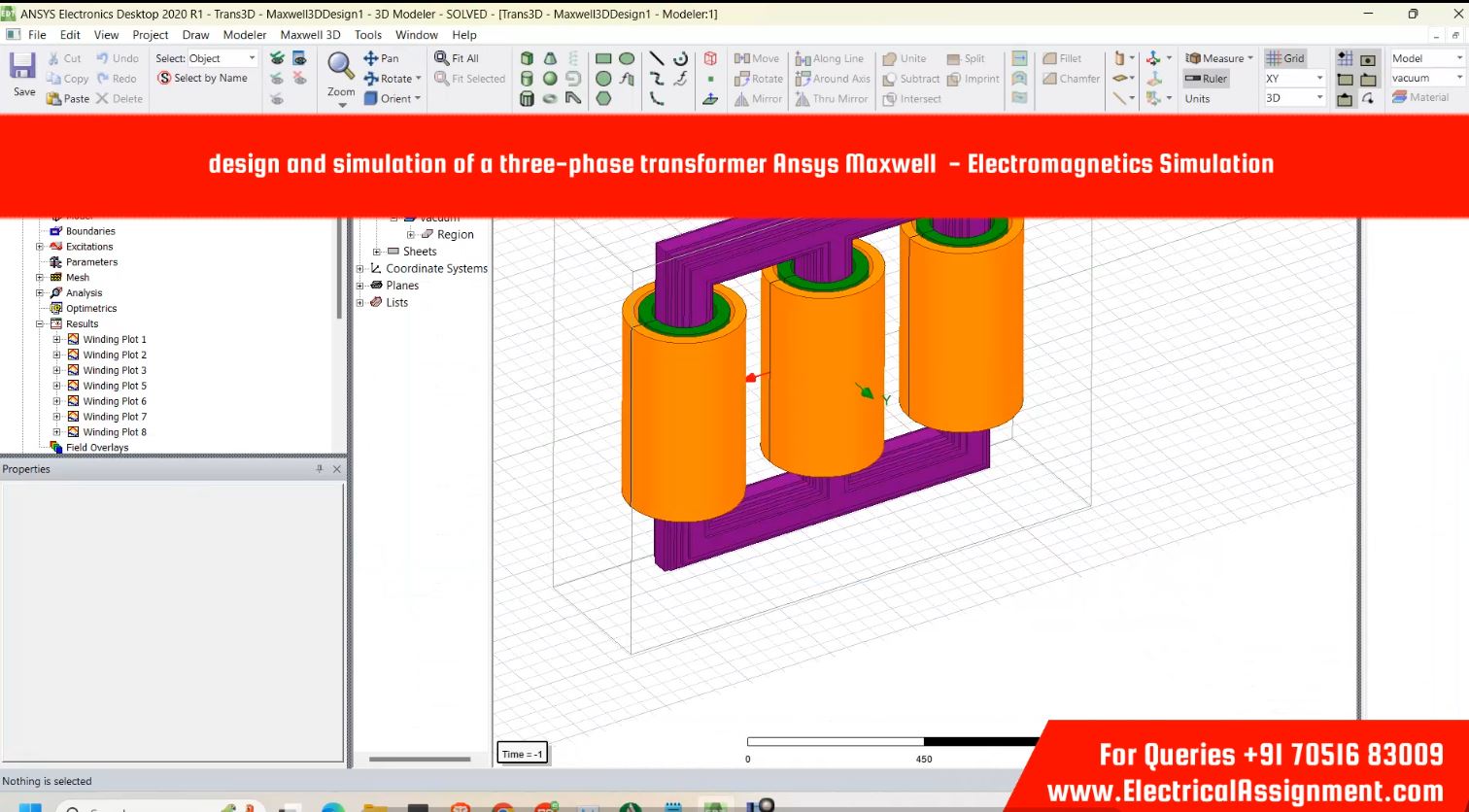Click the Select by Name icon
Screen dimensions: 1469x812
pyautogui.click(x=165, y=79)
